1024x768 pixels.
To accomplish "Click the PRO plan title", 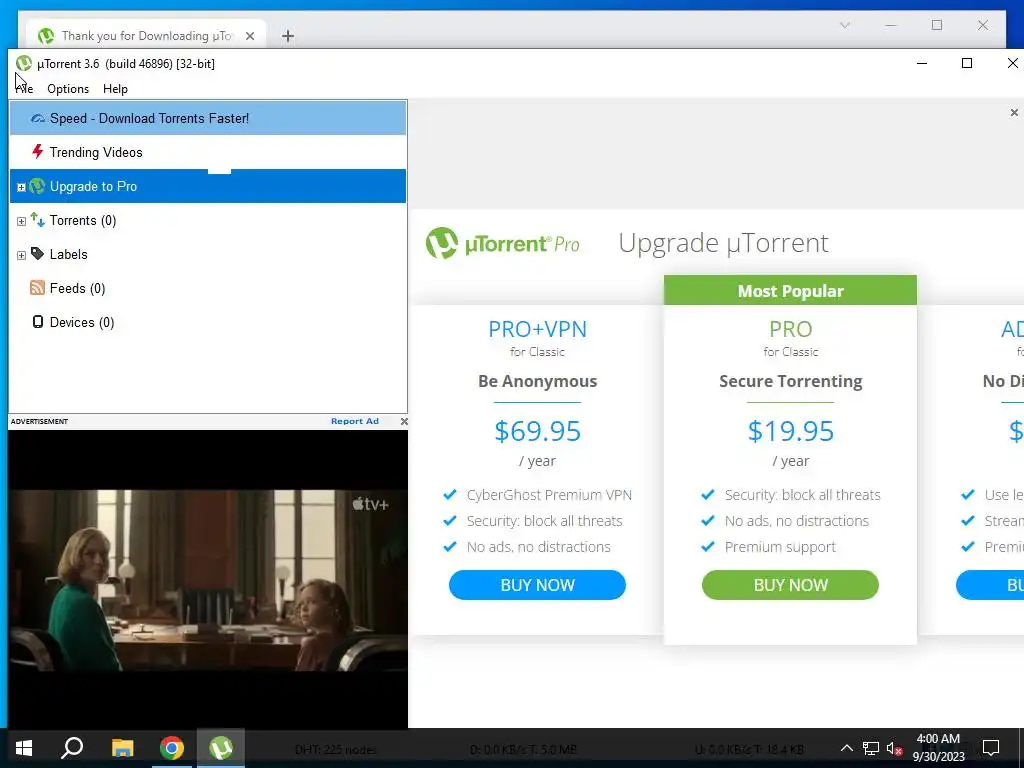I will 790,328.
